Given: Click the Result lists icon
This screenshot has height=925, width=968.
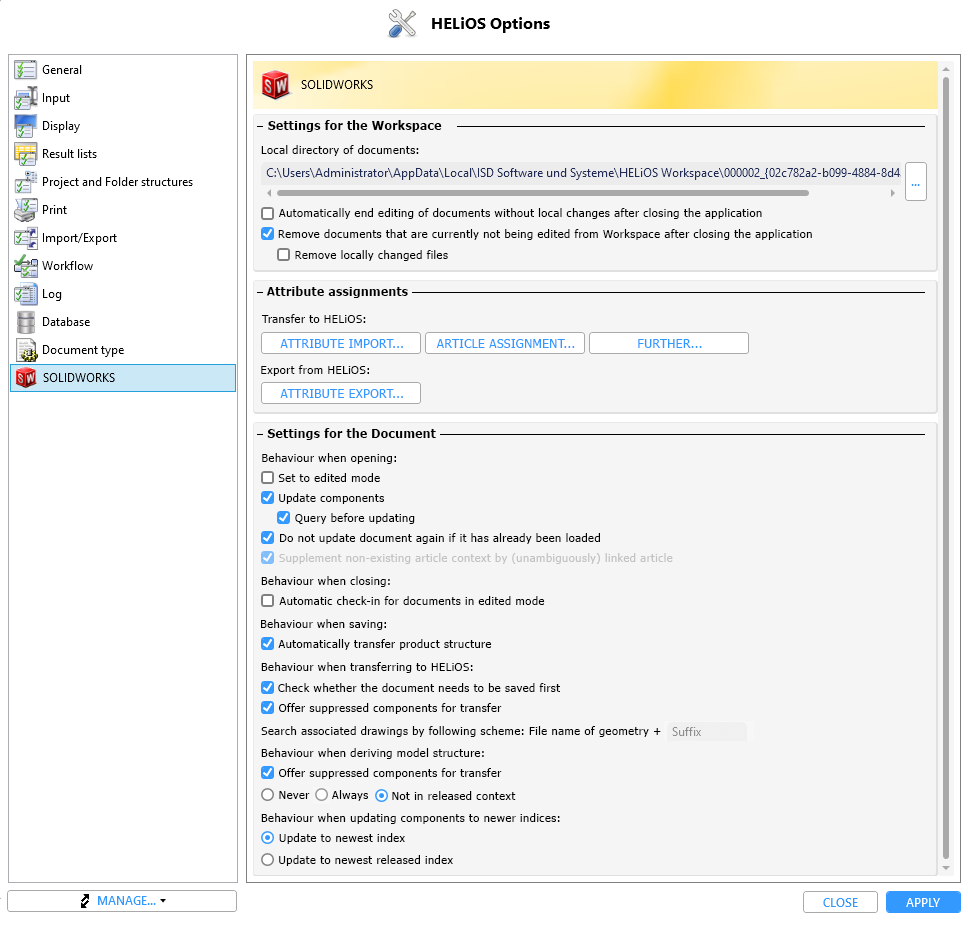Looking at the screenshot, I should click(x=25, y=154).
